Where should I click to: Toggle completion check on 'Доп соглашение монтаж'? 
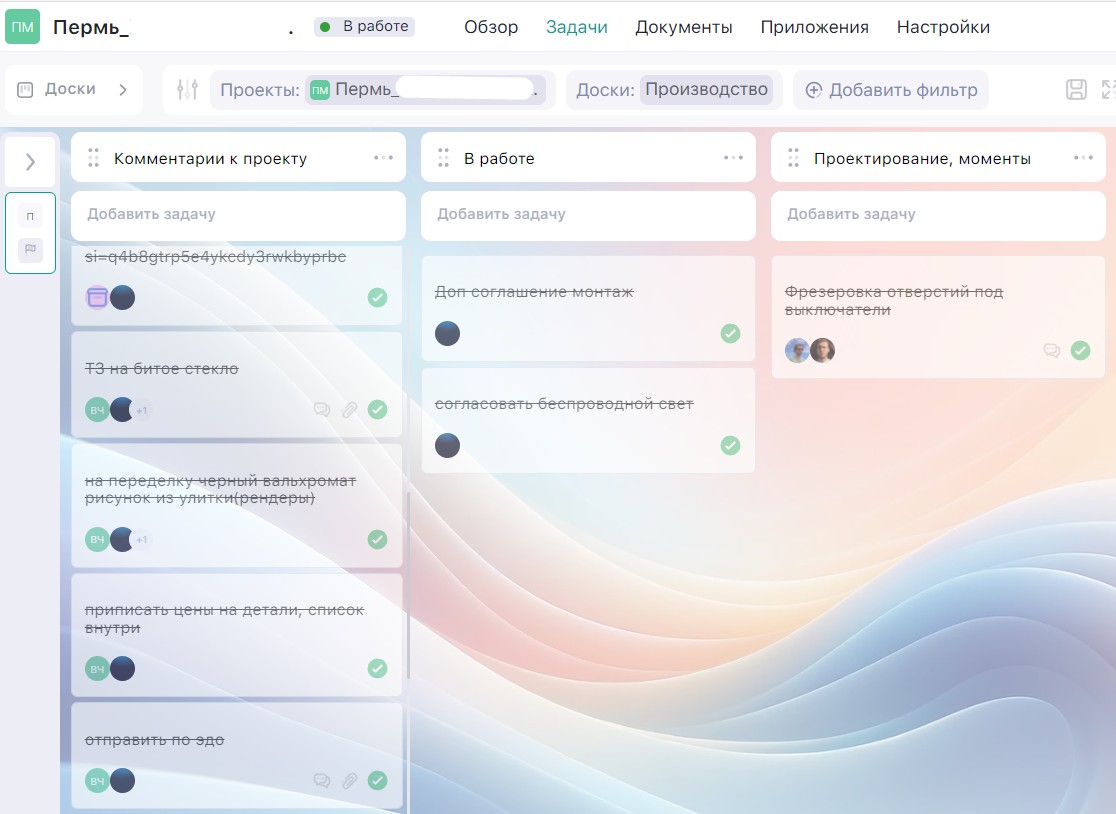pos(730,333)
